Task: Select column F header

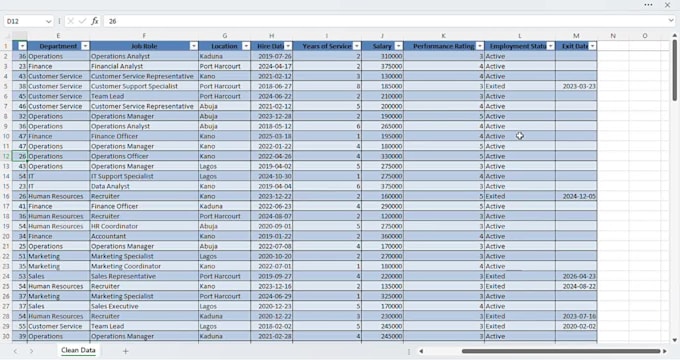Action: click(x=144, y=36)
